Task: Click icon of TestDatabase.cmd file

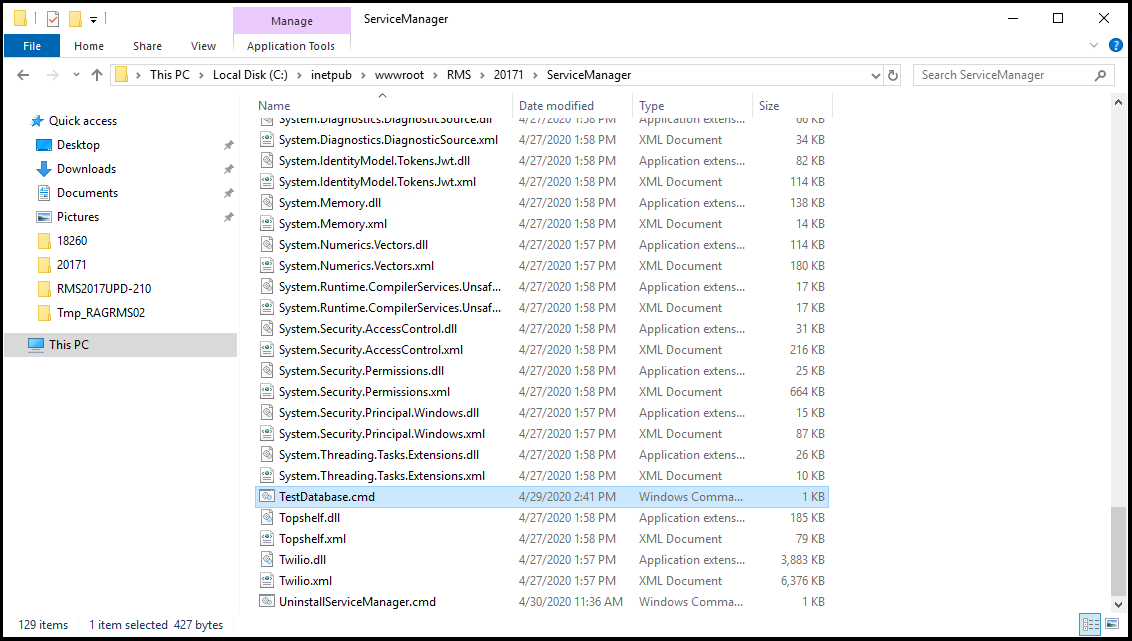Action: pos(267,497)
